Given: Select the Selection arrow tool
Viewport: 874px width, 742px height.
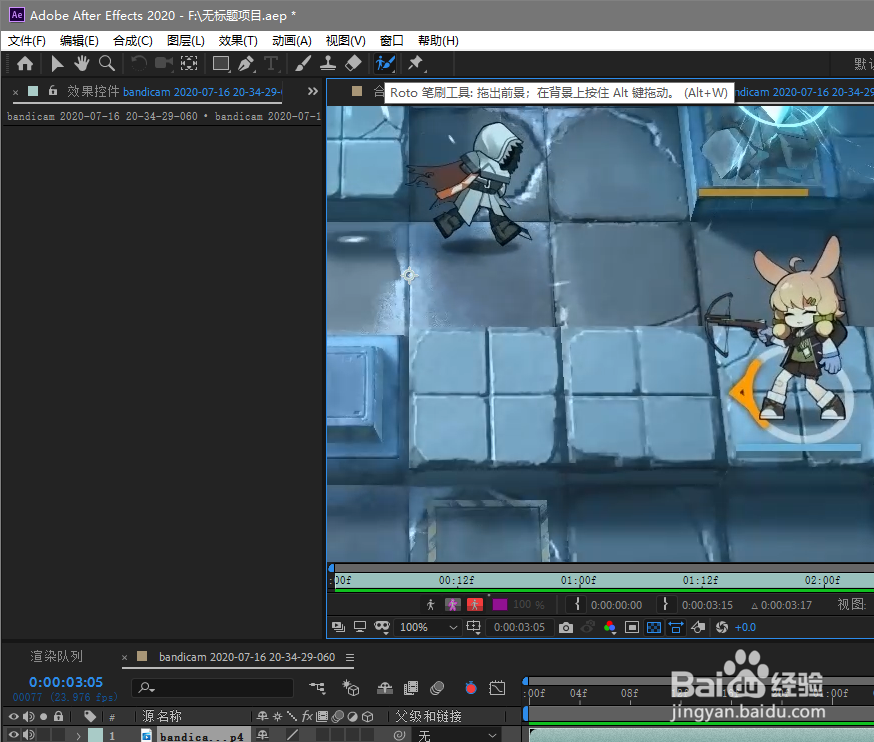Looking at the screenshot, I should [56, 64].
